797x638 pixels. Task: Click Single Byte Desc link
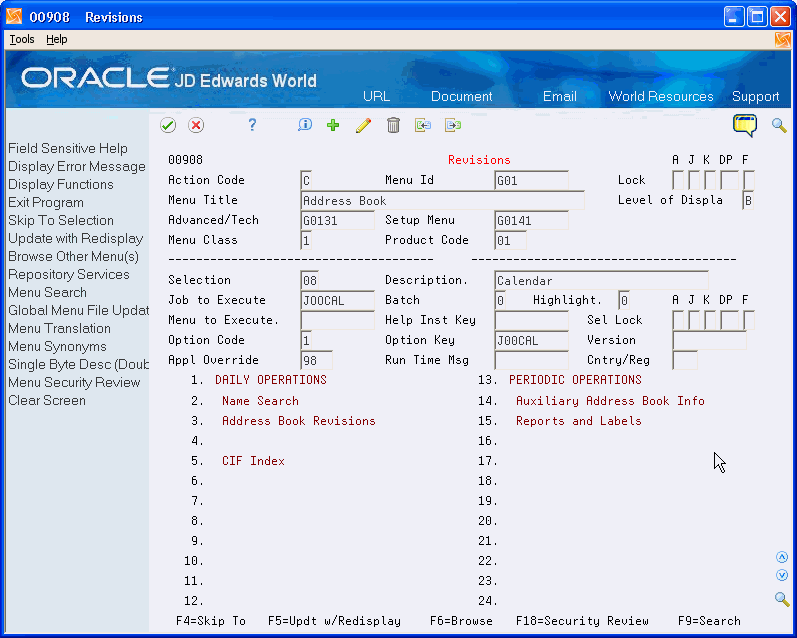[78, 364]
